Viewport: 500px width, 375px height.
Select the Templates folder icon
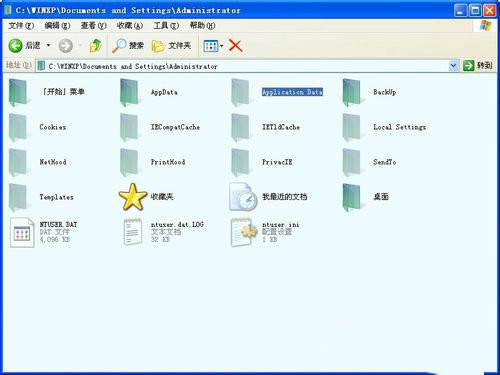18,197
